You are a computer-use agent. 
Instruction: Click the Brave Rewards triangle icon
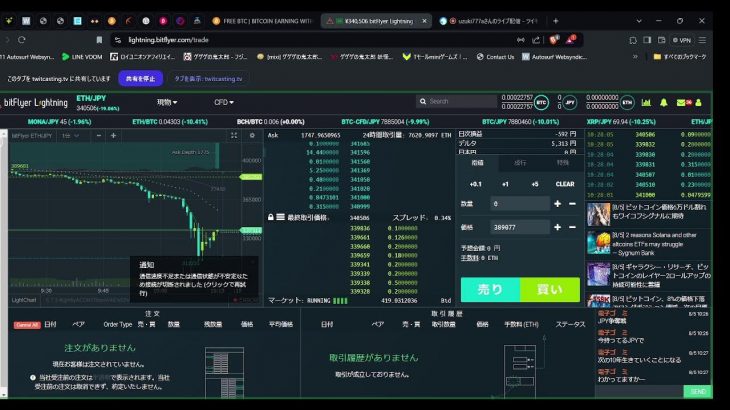click(571, 40)
